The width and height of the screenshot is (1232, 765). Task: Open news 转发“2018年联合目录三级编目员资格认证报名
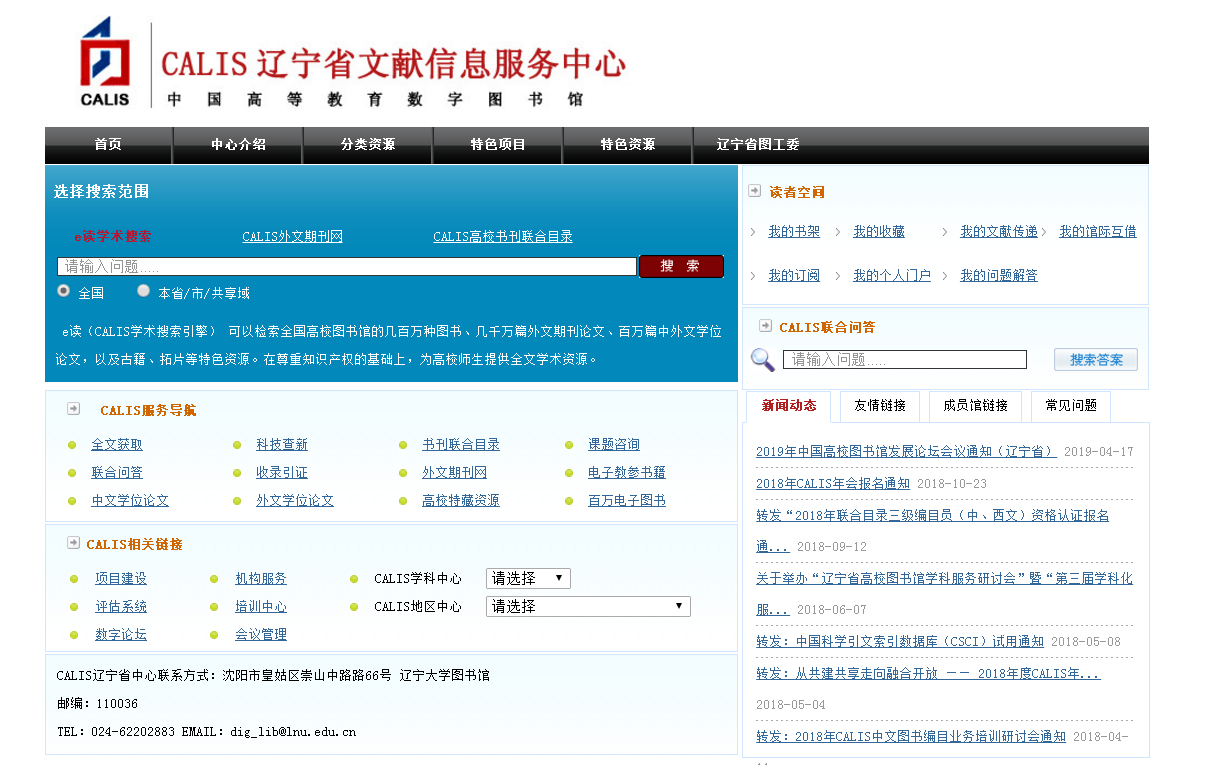932,531
